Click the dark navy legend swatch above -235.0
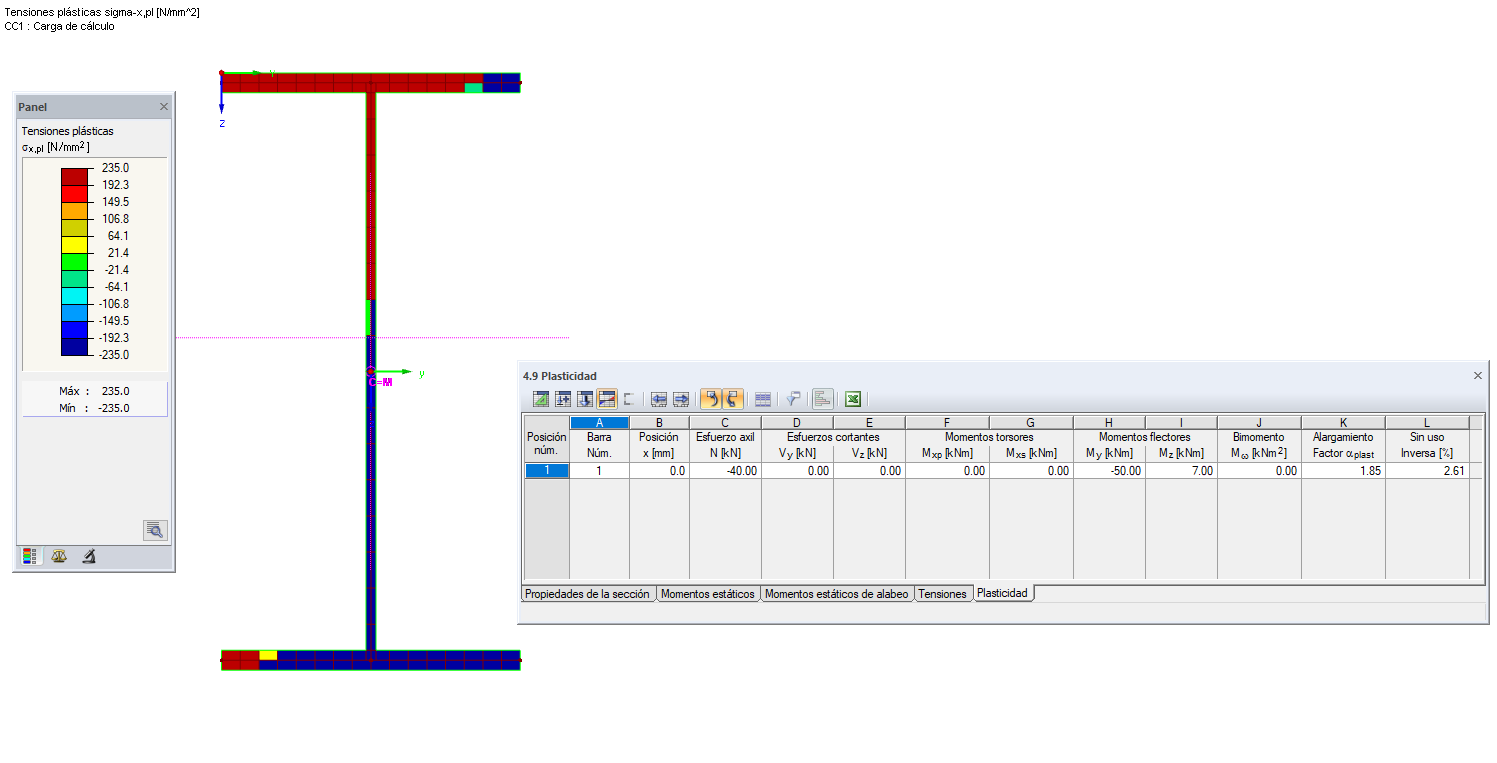1497x763 pixels. [75, 346]
